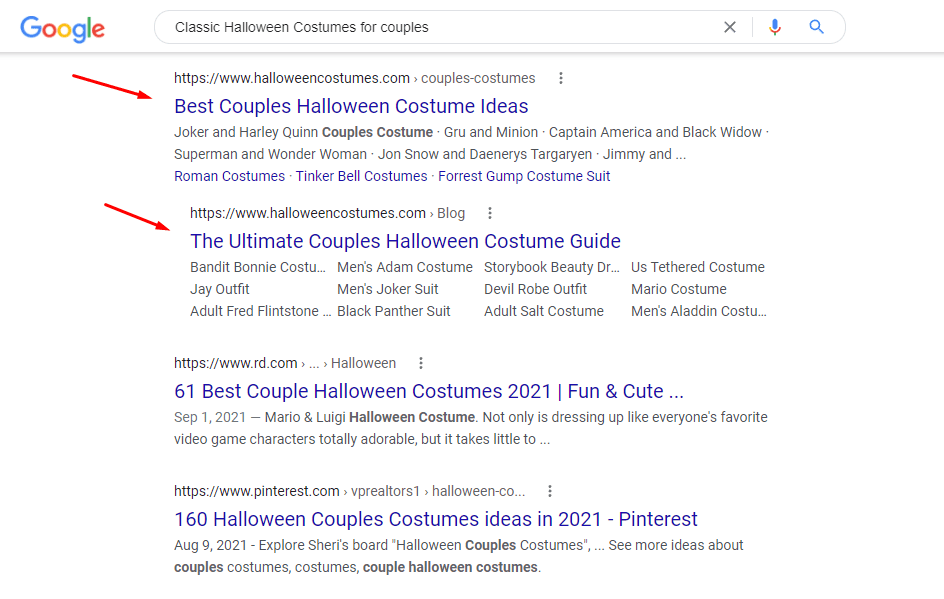Select Mario Costume item
Image resolution: width=944 pixels, height=599 pixels.
click(x=678, y=290)
